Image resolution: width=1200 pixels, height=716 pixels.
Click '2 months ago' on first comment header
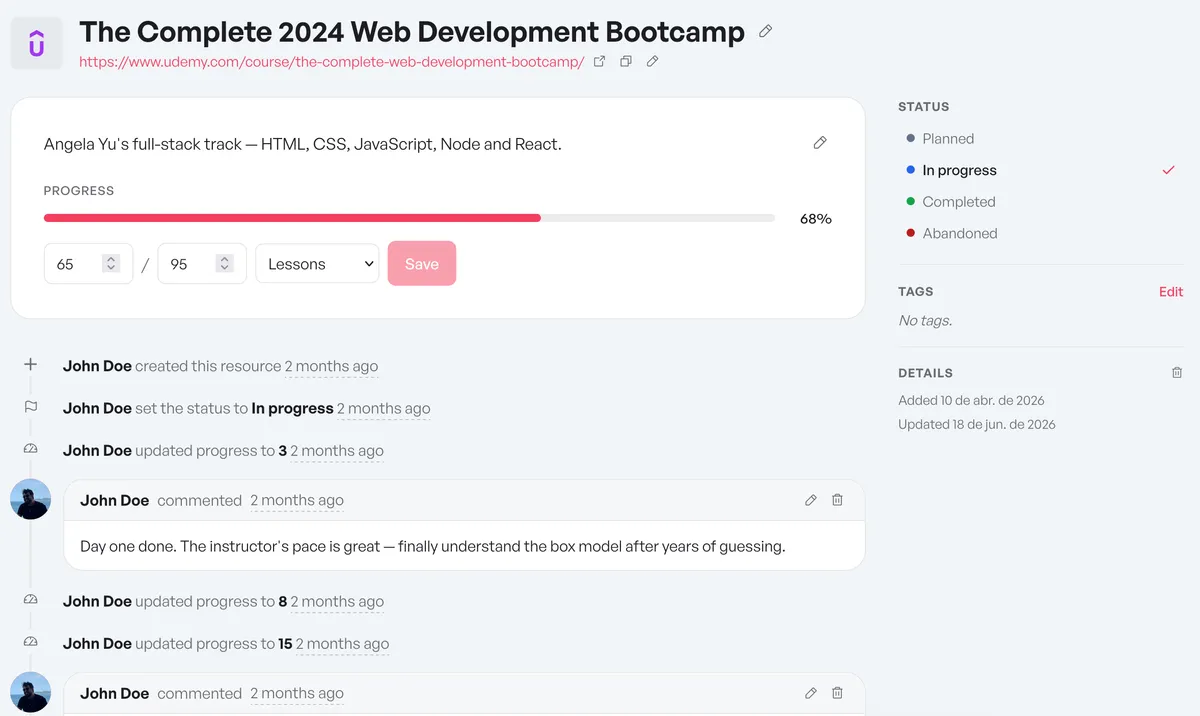[x=297, y=500]
